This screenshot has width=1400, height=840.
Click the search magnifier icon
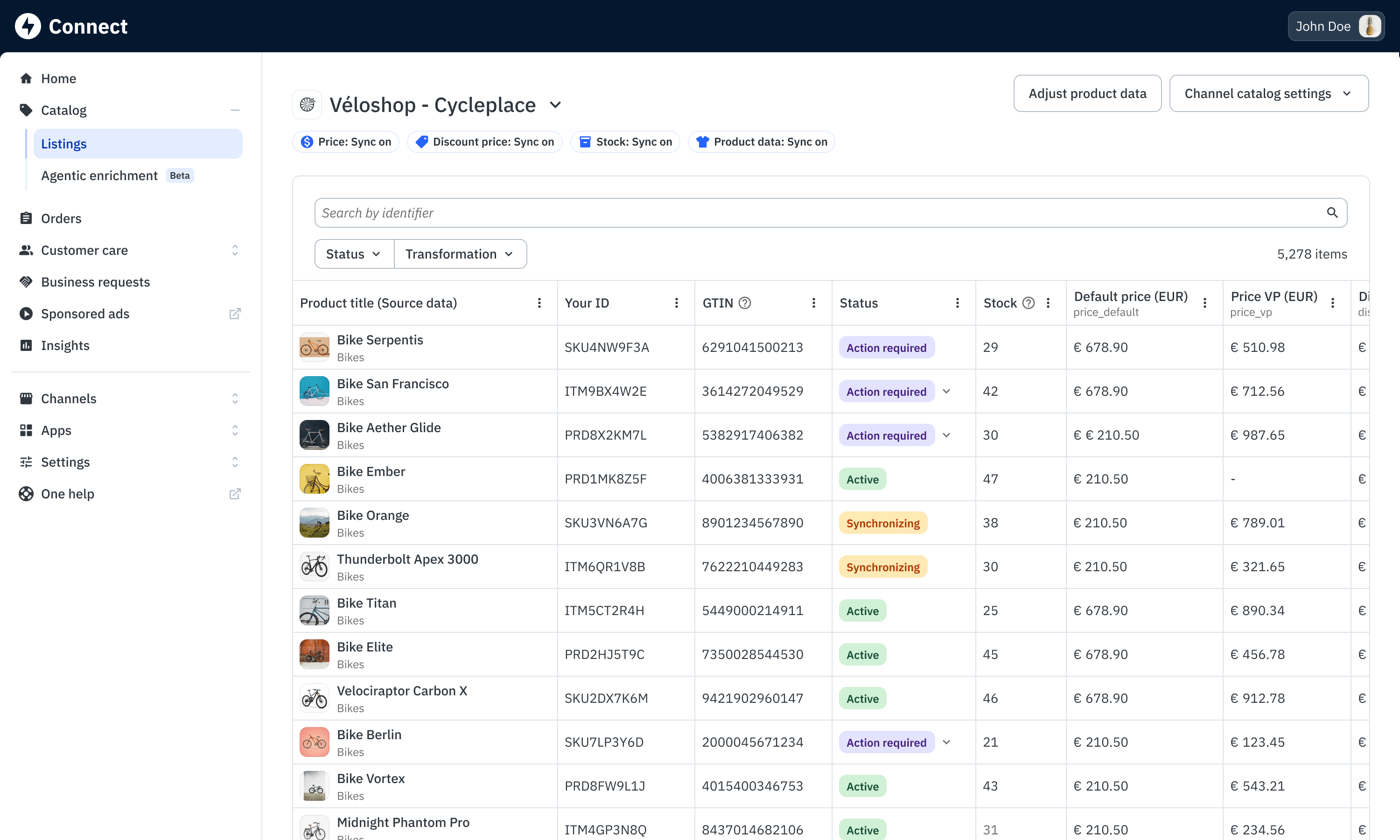(1332, 213)
